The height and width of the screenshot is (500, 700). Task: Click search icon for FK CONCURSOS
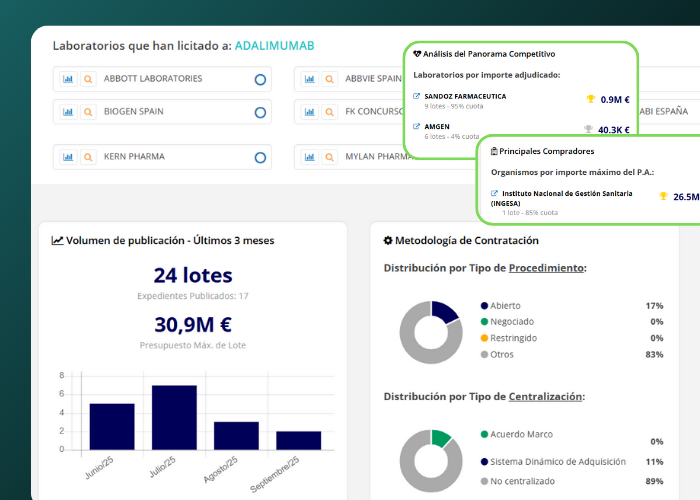[329, 112]
